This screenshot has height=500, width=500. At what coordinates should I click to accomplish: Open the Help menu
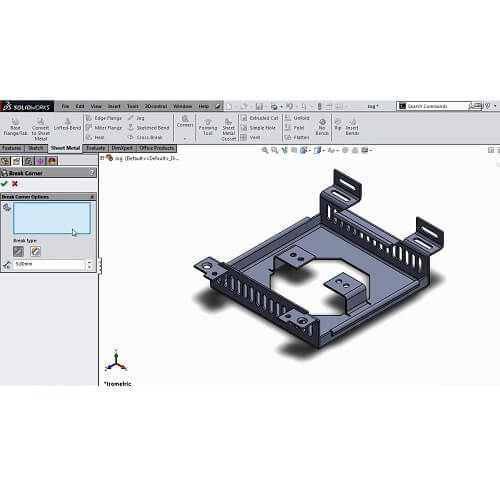pyautogui.click(x=203, y=106)
